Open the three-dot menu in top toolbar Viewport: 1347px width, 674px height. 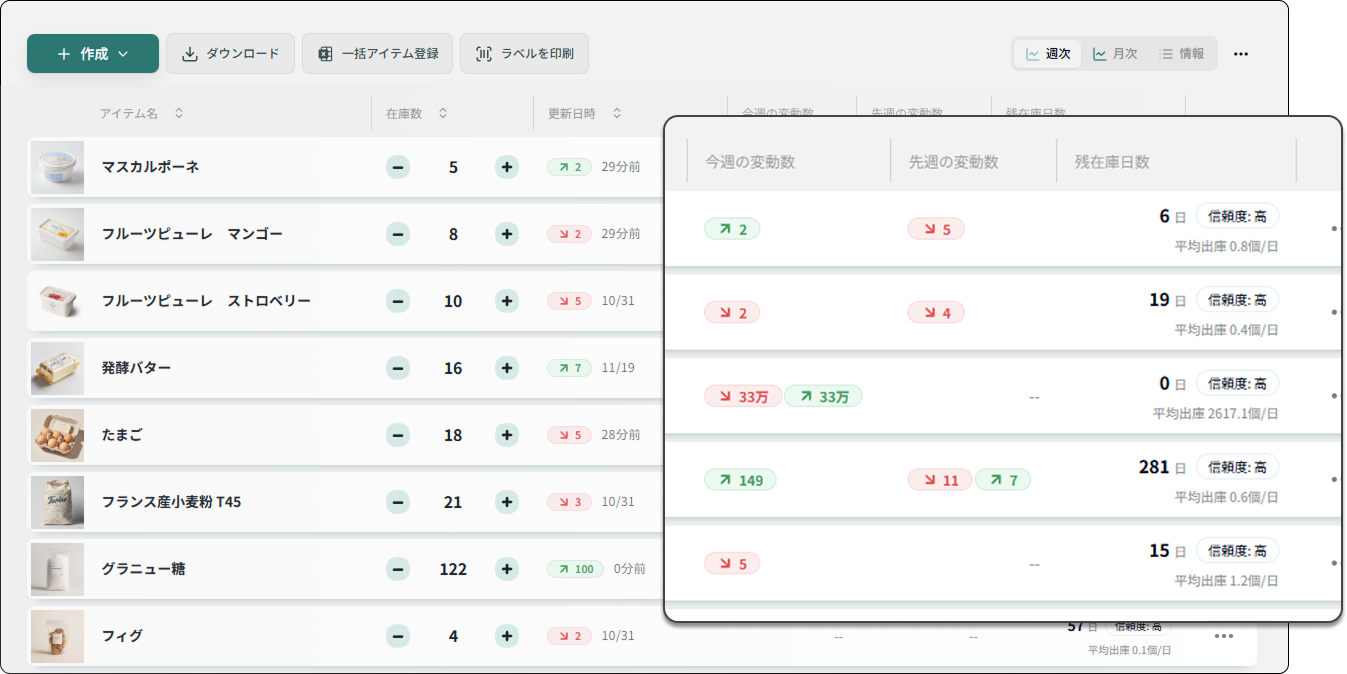click(1241, 54)
